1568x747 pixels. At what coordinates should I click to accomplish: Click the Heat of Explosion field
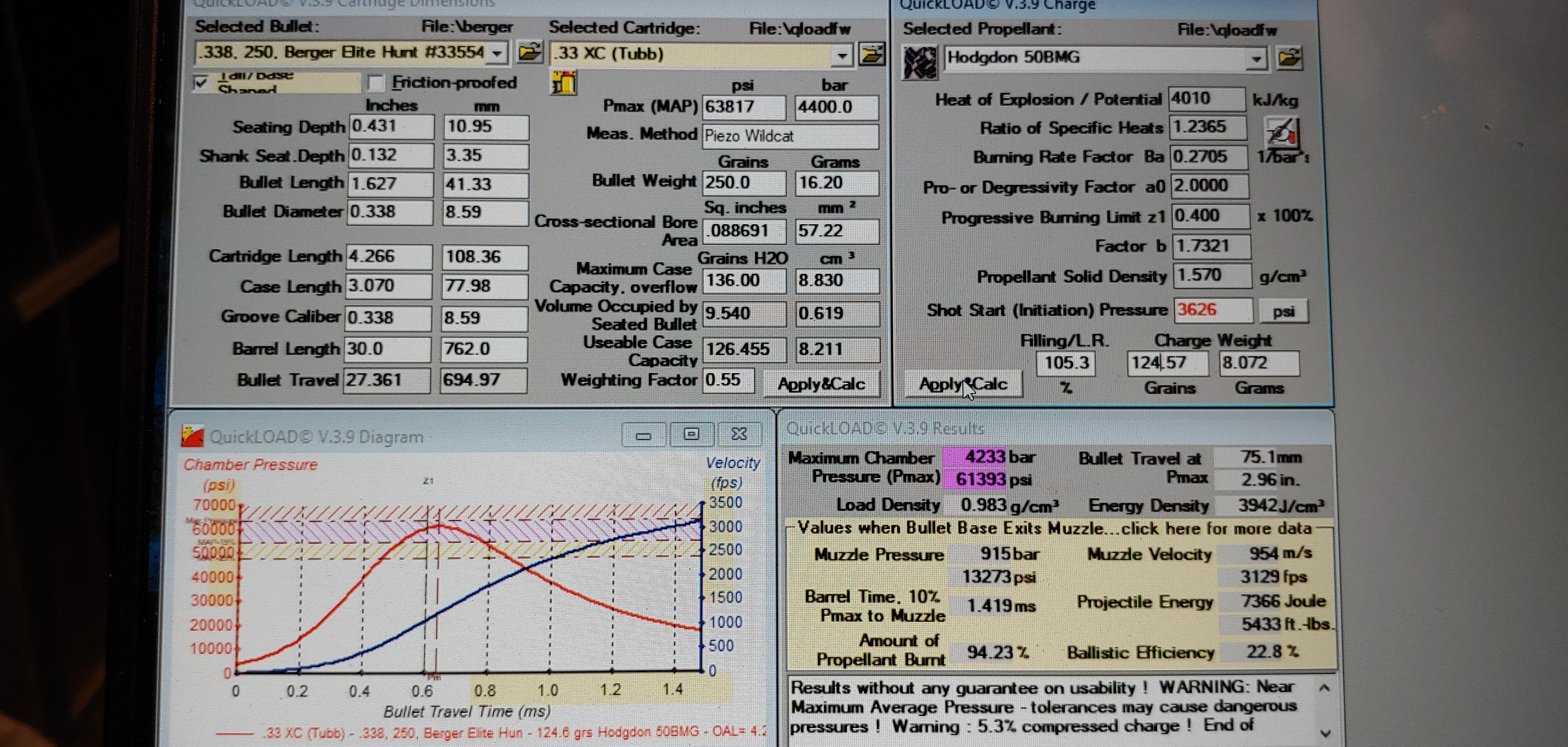1206,99
